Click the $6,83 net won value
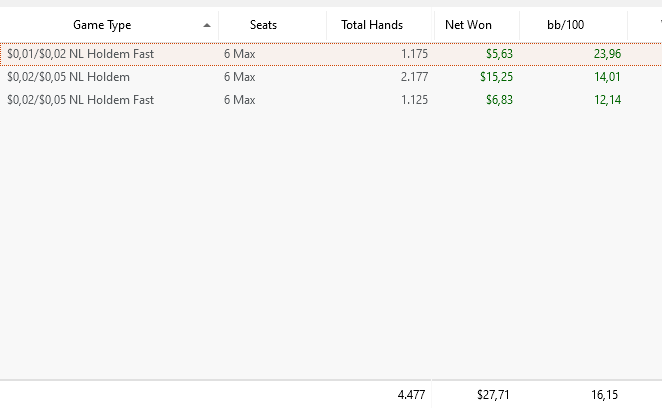The height and width of the screenshot is (408, 662). (x=499, y=100)
